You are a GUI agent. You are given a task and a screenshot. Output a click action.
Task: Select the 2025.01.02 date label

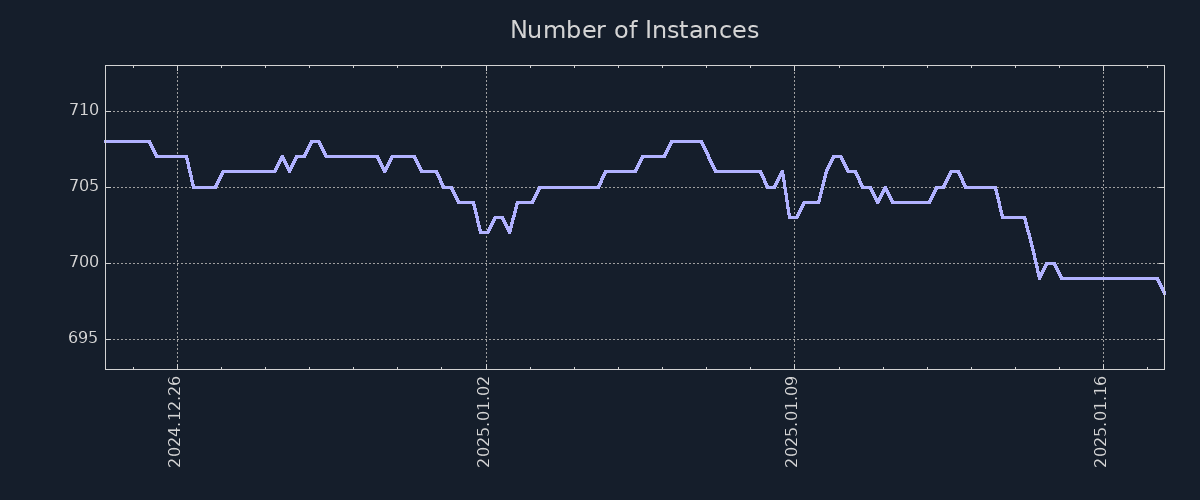click(x=484, y=420)
